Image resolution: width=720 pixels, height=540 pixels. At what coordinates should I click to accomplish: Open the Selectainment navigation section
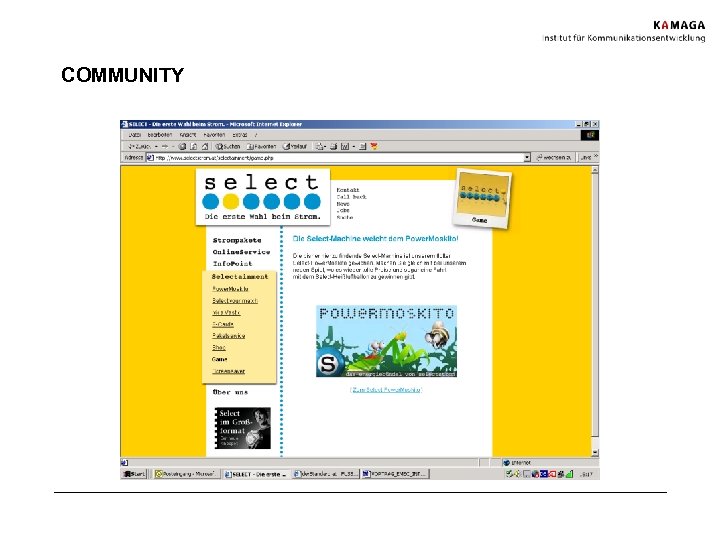pos(239,276)
